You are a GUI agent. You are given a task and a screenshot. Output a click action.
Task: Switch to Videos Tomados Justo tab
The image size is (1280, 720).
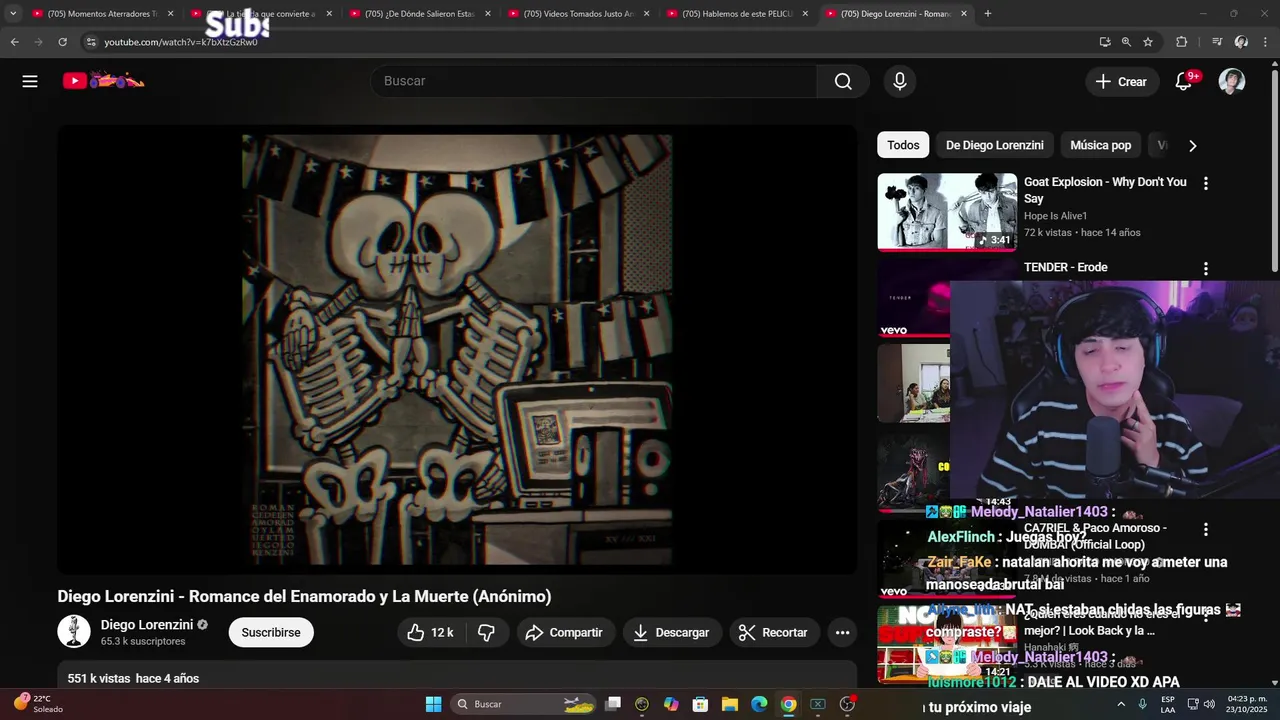tap(579, 14)
